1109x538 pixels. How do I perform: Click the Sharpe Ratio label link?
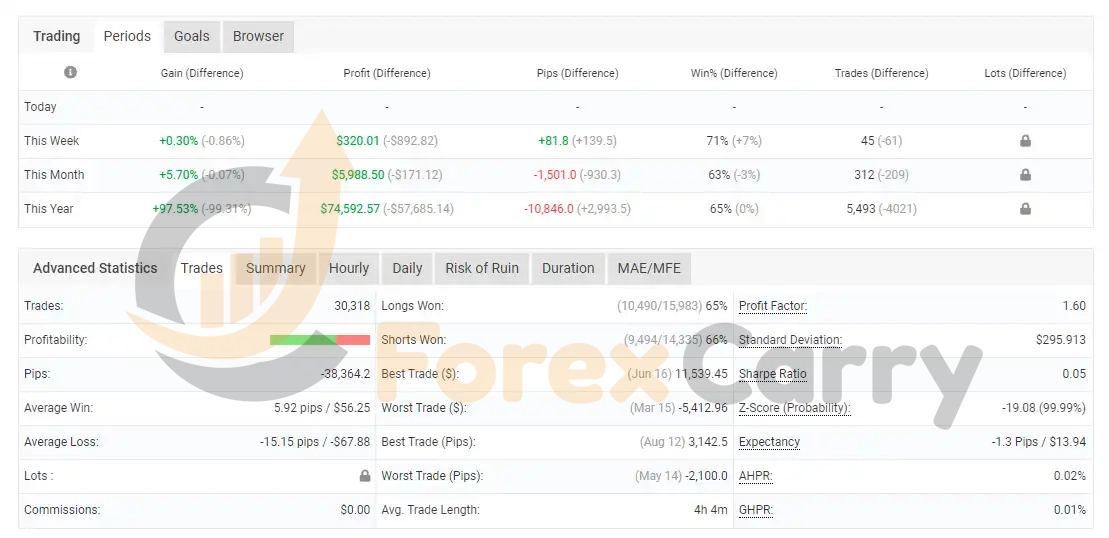[x=772, y=374]
